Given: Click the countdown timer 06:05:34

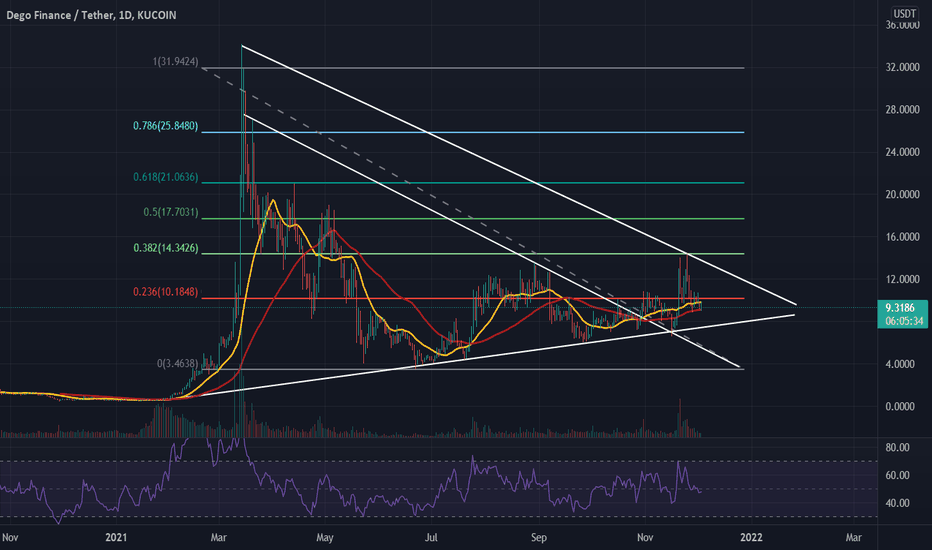Looking at the screenshot, I should (904, 321).
